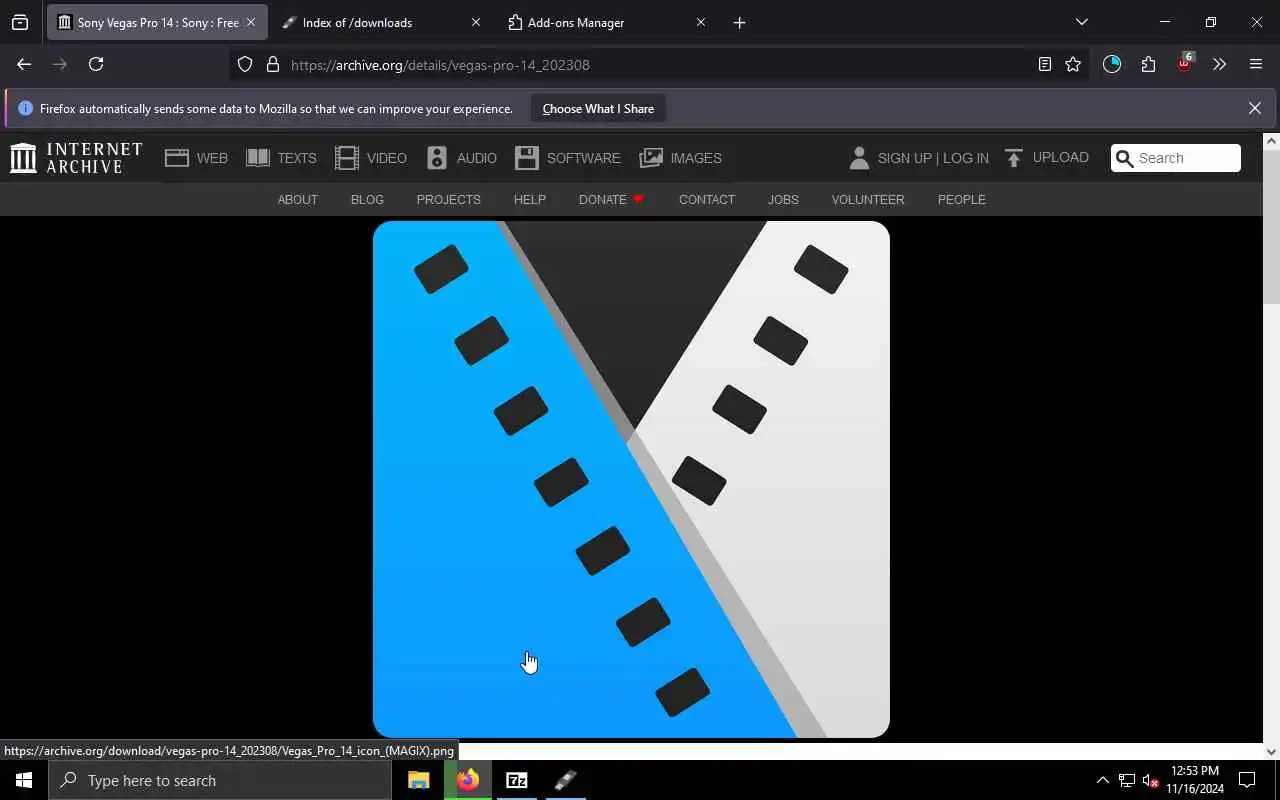Click UPLOAD link

[1046, 158]
